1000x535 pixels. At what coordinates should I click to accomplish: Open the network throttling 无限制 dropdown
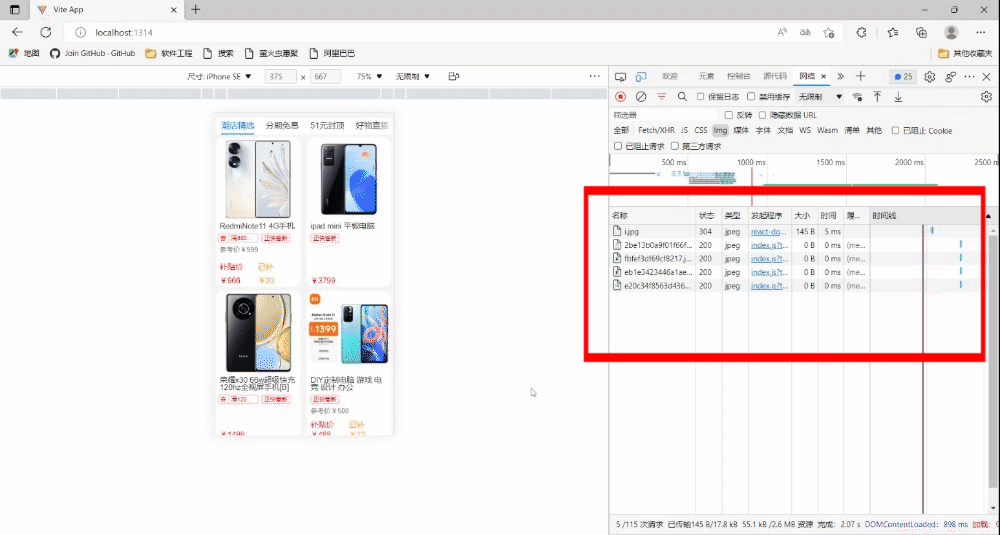pos(821,97)
